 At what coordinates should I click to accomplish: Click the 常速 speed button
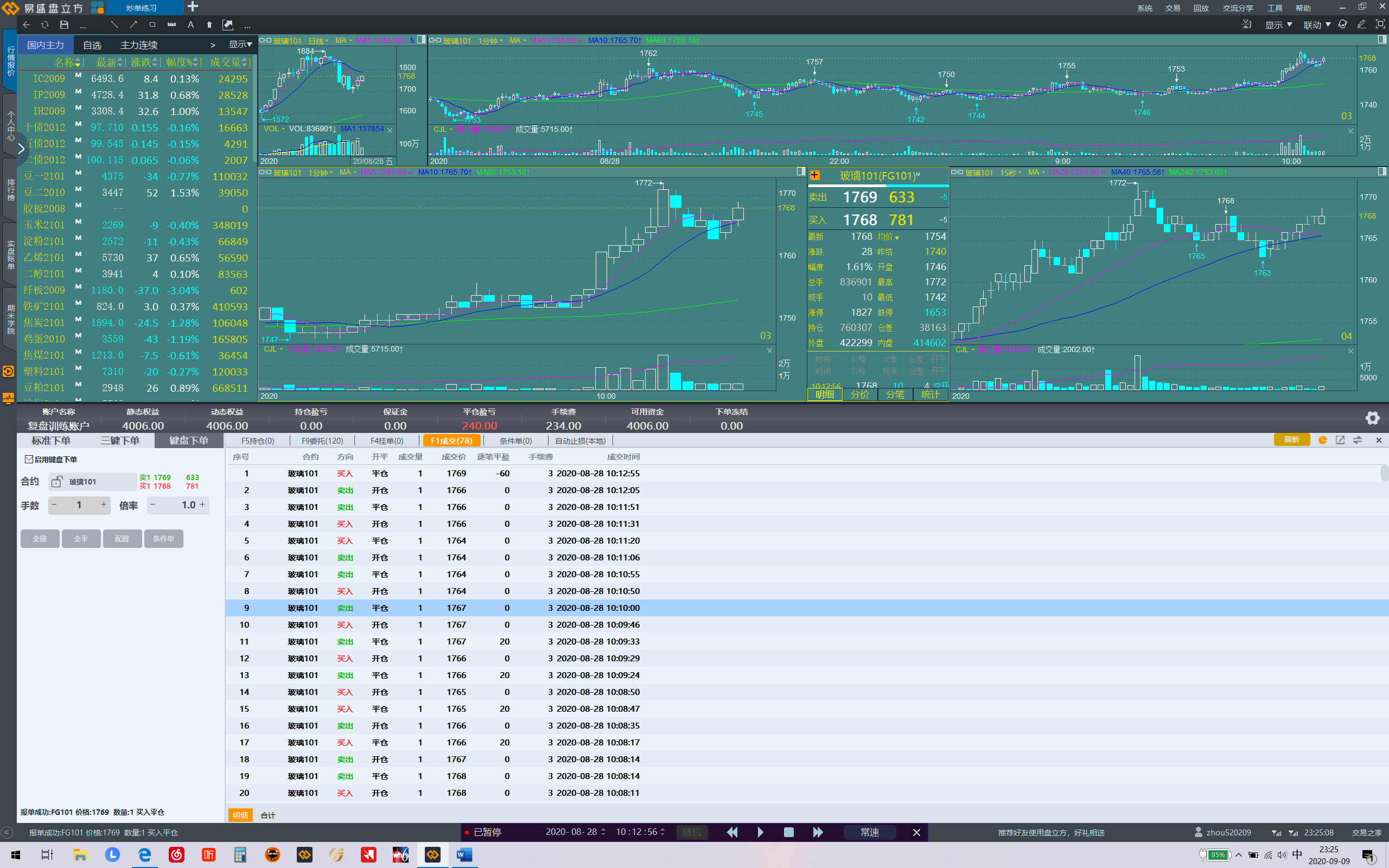coord(870,832)
